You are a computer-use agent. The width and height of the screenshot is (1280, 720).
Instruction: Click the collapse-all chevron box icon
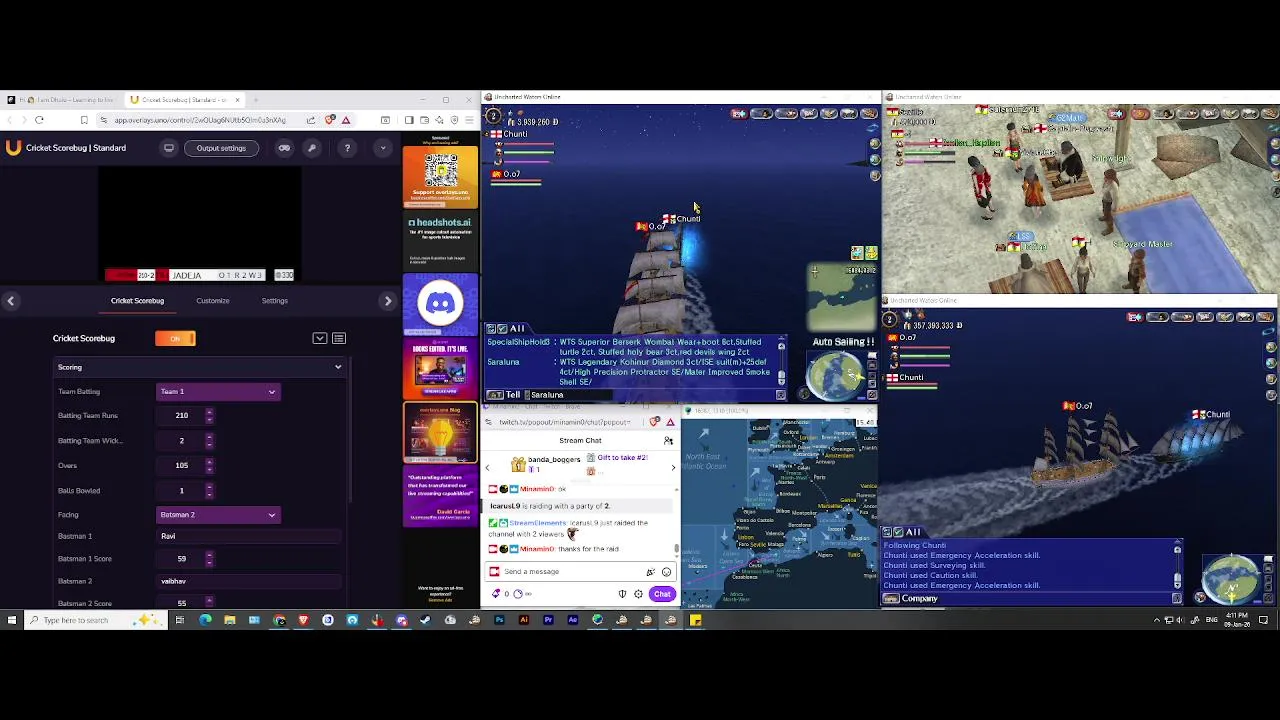320,338
